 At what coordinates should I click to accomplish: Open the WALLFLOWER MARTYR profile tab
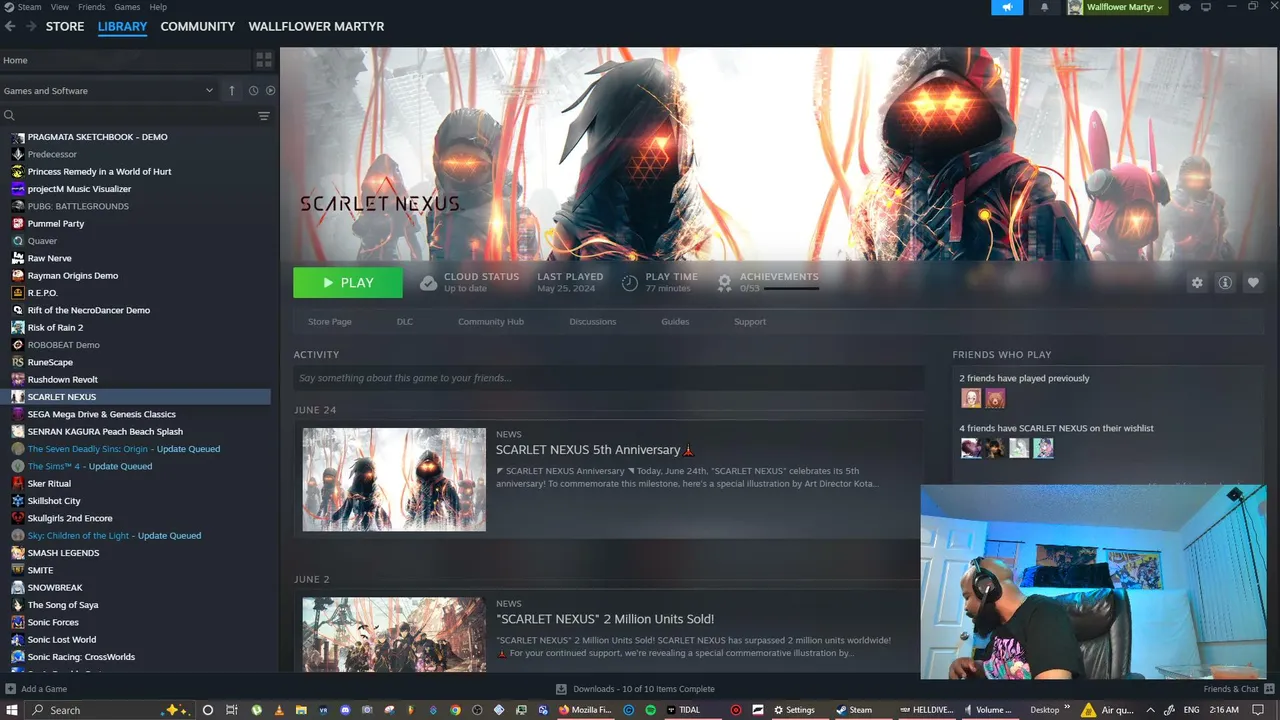316,26
